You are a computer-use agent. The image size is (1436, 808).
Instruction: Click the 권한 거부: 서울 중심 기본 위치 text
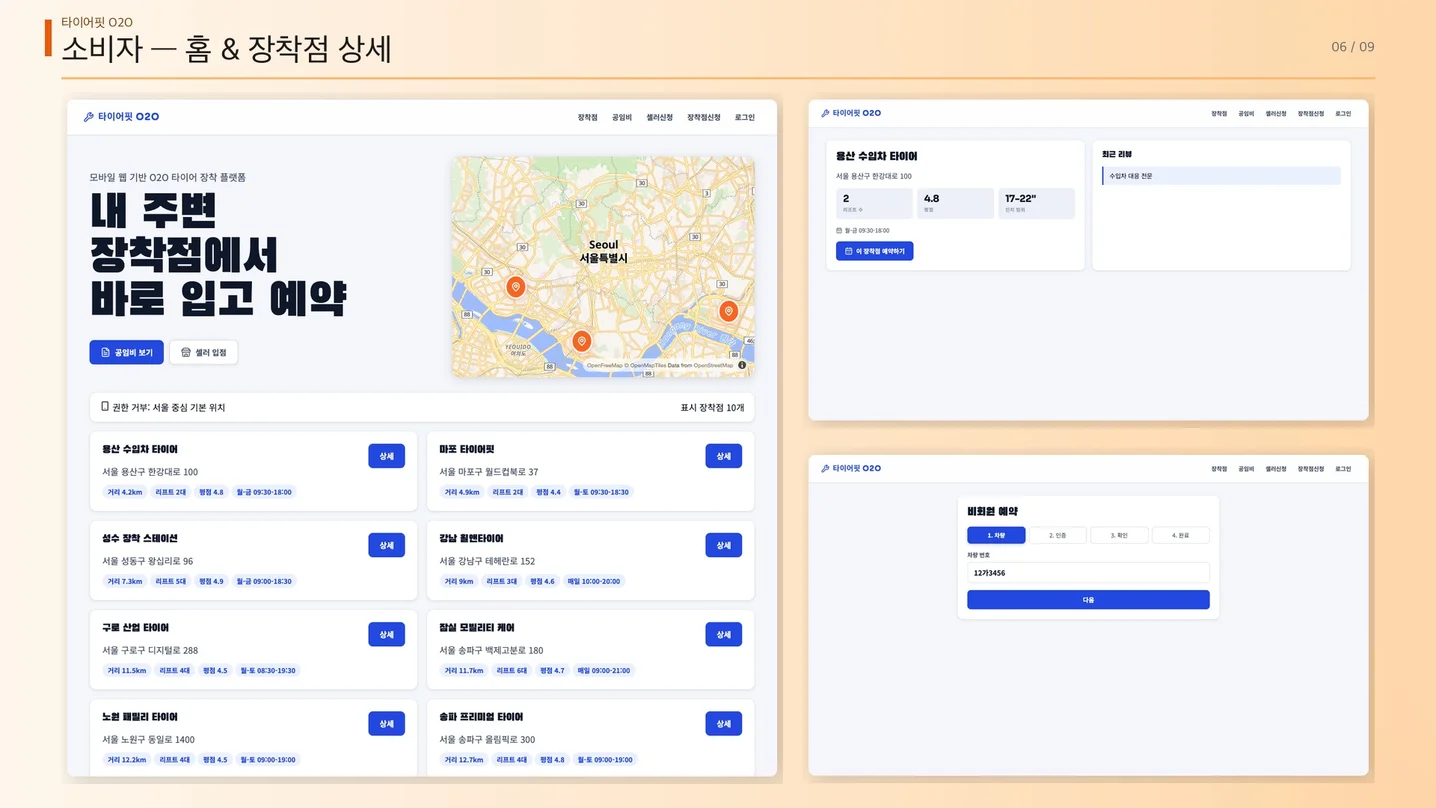169,408
